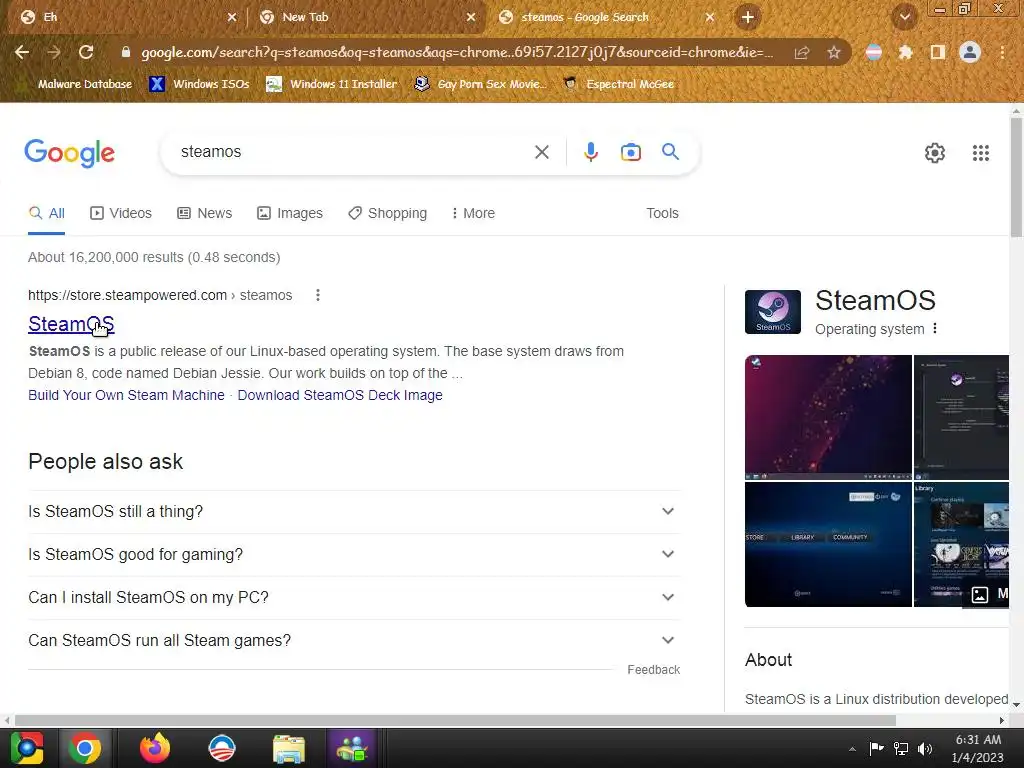The width and height of the screenshot is (1024, 768).
Task: Open a new tab with plus button
Action: click(x=748, y=17)
